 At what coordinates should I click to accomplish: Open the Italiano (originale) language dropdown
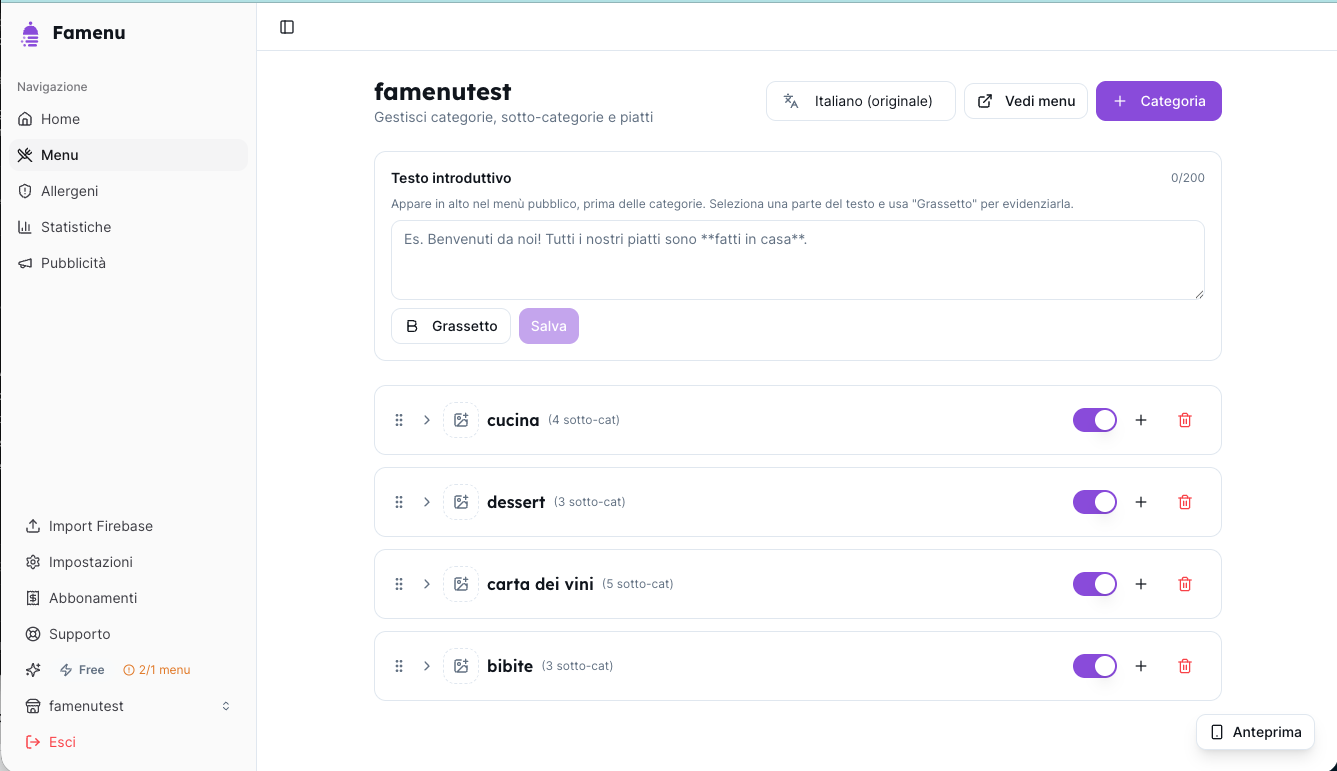[861, 101]
